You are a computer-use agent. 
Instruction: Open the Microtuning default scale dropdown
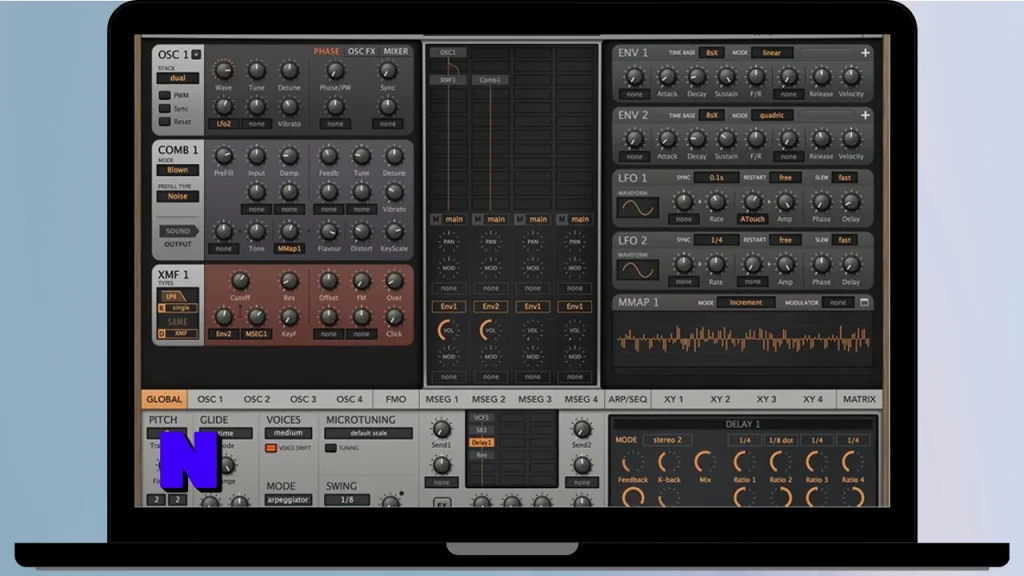coord(368,433)
